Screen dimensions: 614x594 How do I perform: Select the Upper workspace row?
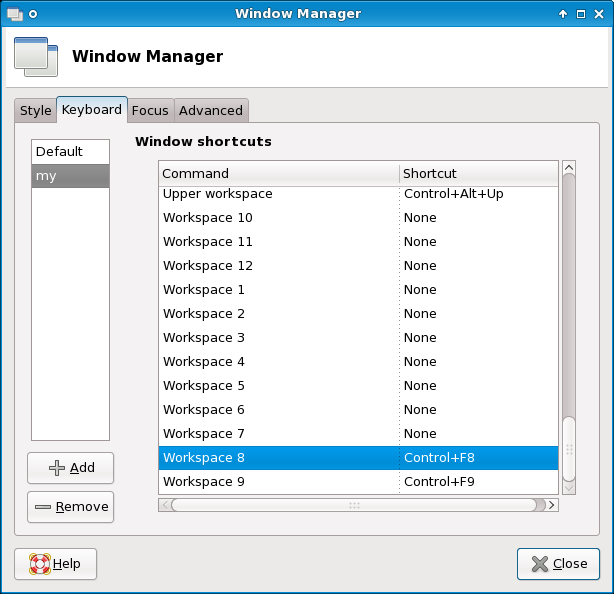click(358, 195)
